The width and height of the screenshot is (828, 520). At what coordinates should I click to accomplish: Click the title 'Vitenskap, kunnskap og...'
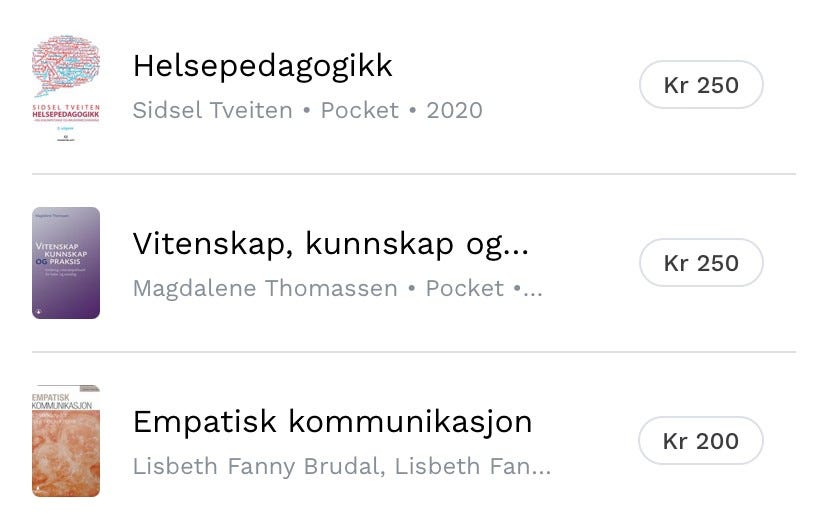coord(330,244)
